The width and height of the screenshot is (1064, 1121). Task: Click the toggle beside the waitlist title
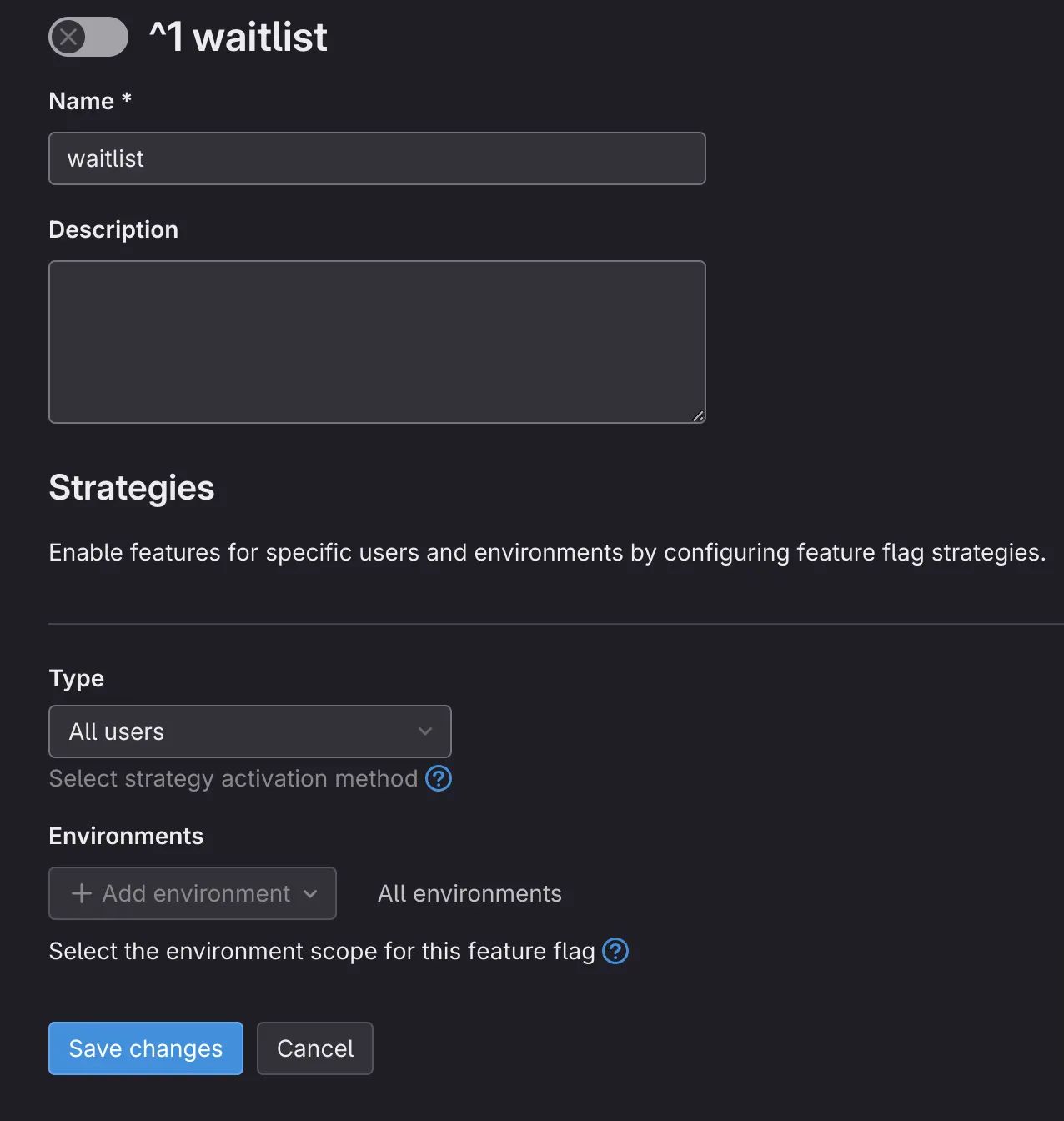(x=88, y=37)
